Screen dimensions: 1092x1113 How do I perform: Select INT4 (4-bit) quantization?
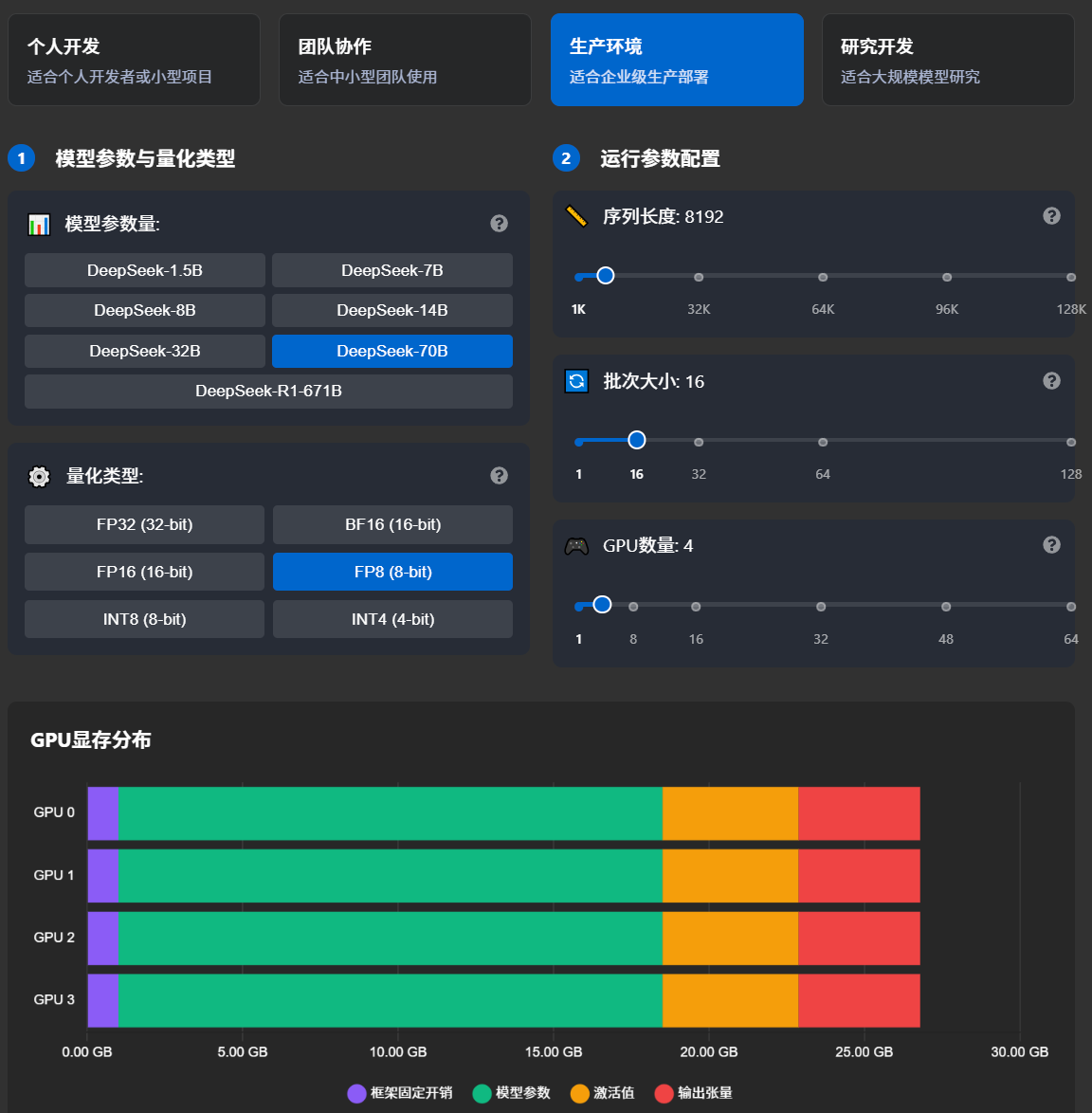393,619
